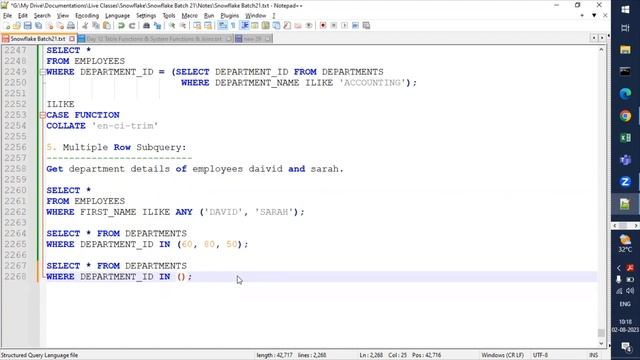Click the Save Recorded Macro icon

pos(366,26)
